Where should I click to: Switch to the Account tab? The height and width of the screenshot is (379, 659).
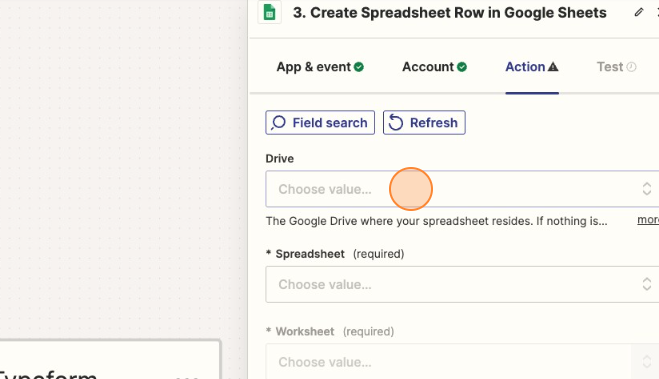click(435, 67)
